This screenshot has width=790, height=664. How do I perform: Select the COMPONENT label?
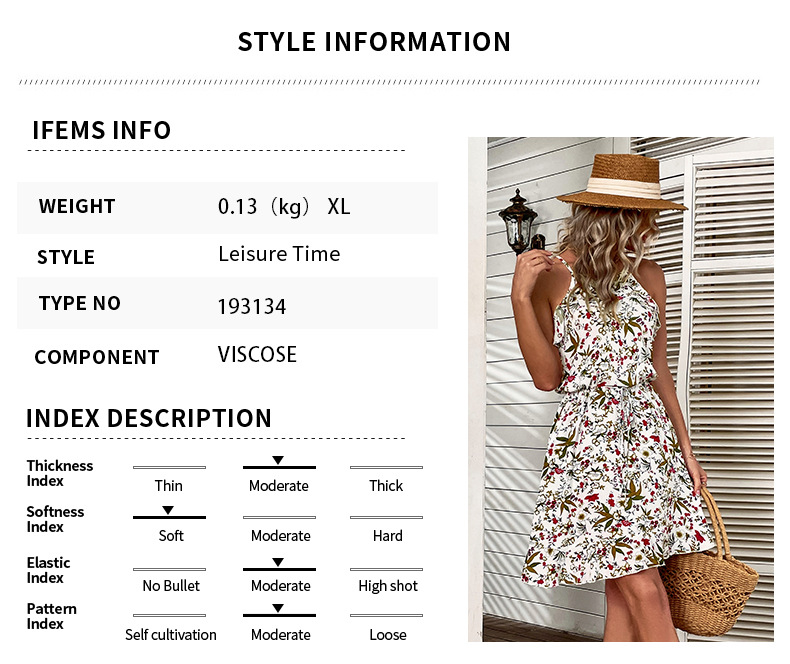pos(97,357)
